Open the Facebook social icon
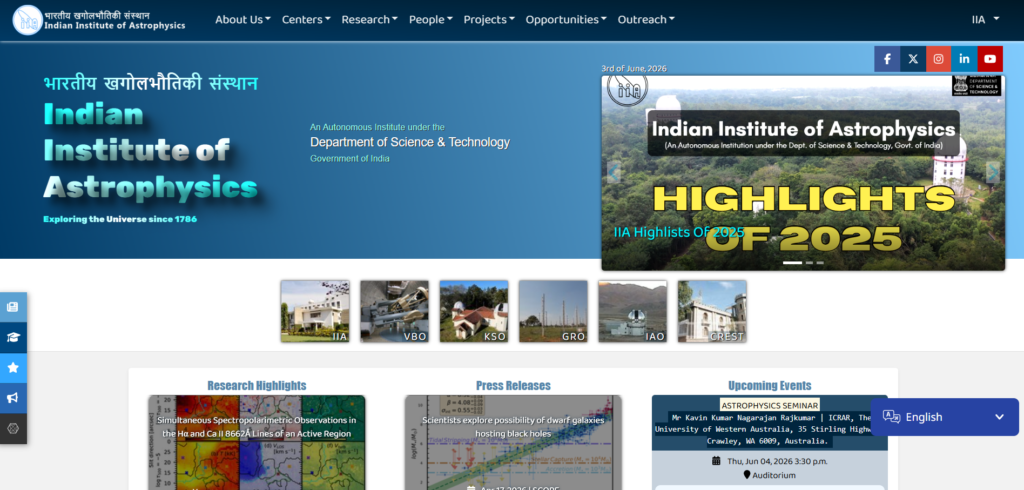This screenshot has width=1024, height=490. point(887,59)
